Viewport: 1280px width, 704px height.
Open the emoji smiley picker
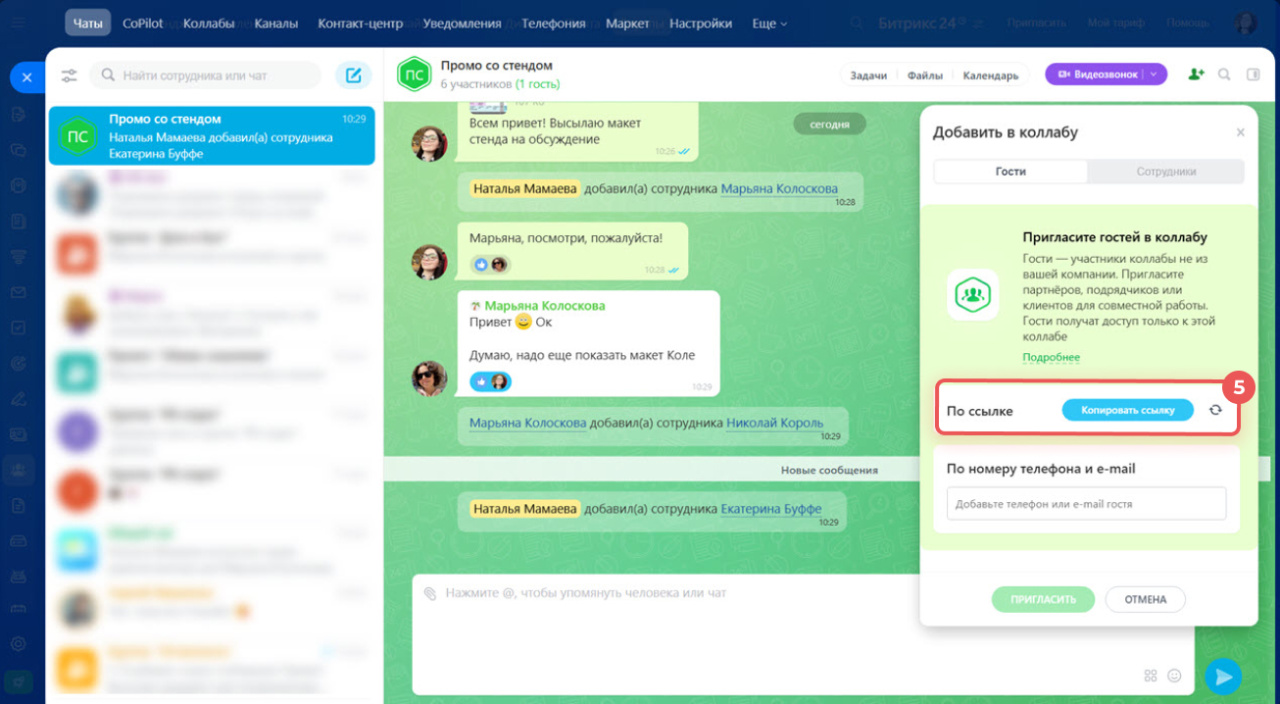click(x=1175, y=675)
